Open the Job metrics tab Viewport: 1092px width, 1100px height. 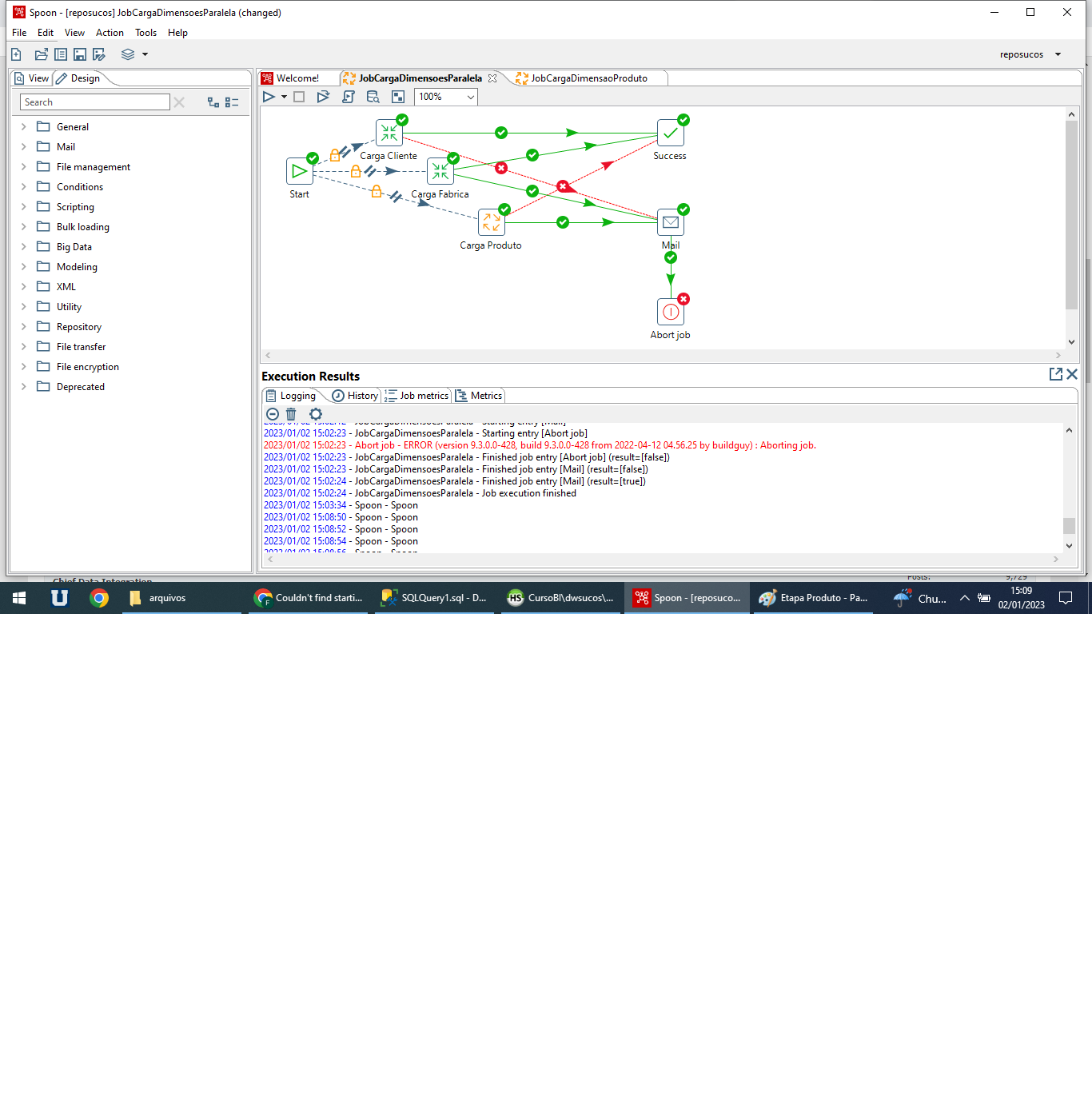point(416,396)
